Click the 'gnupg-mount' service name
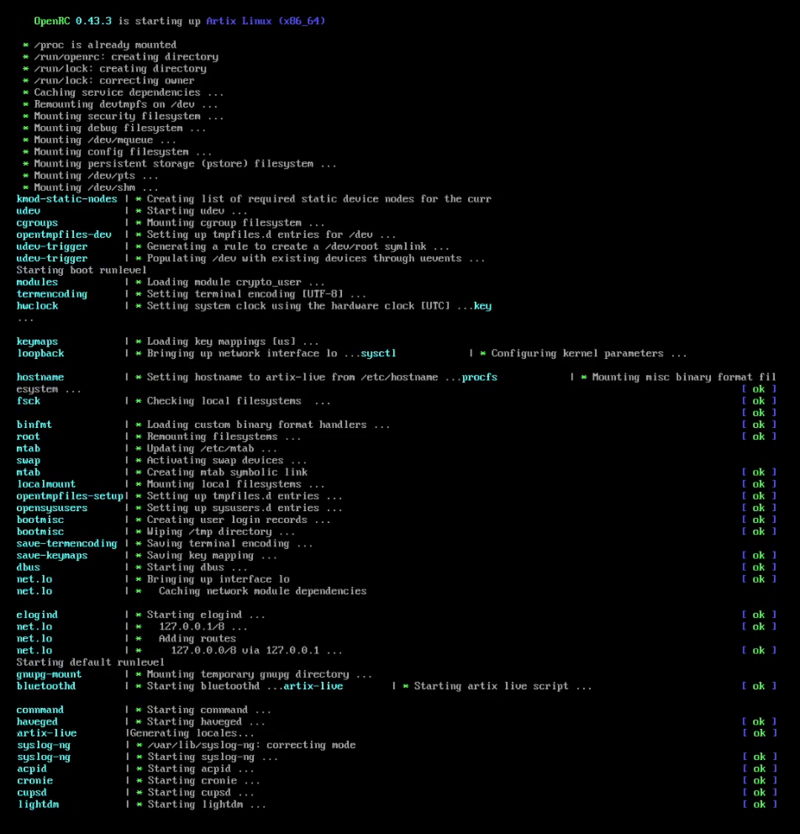Screen dimensions: 800x834 [49, 674]
